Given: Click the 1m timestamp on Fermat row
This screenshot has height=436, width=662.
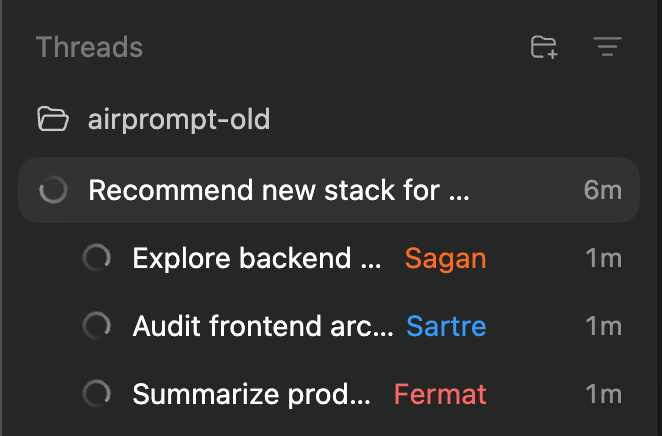Looking at the screenshot, I should tap(604, 394).
